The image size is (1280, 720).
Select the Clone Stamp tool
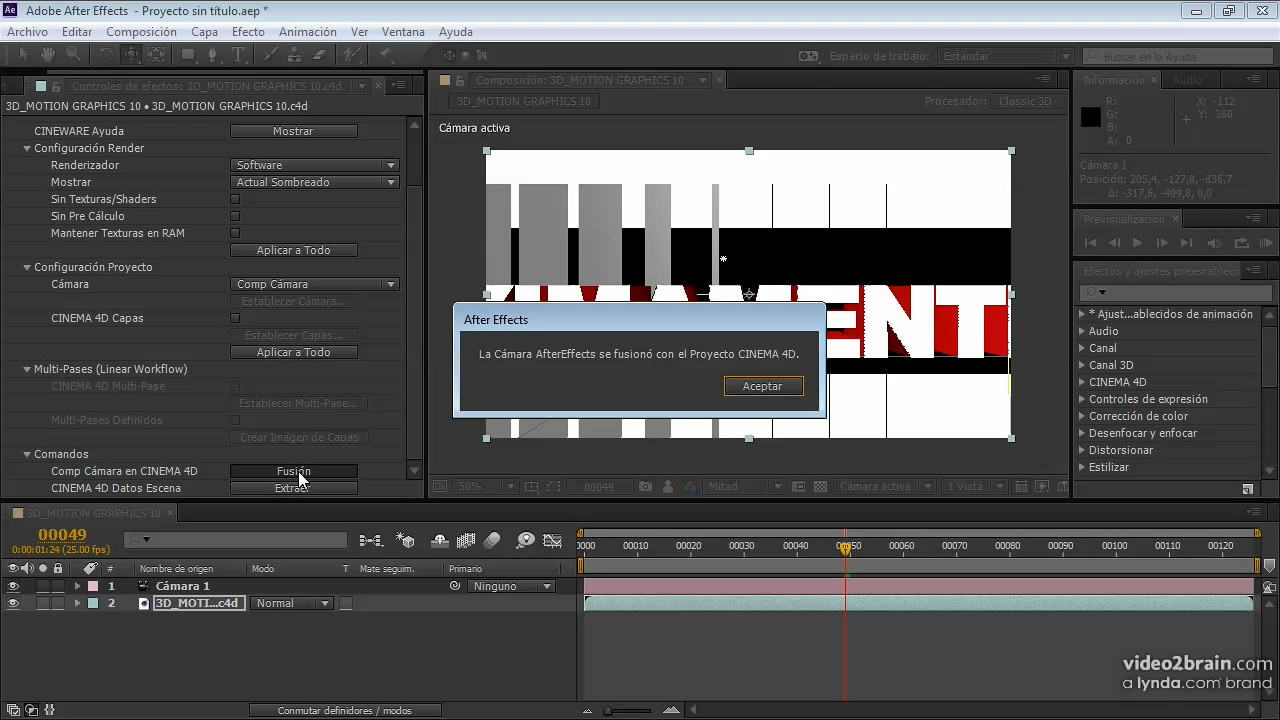295,55
